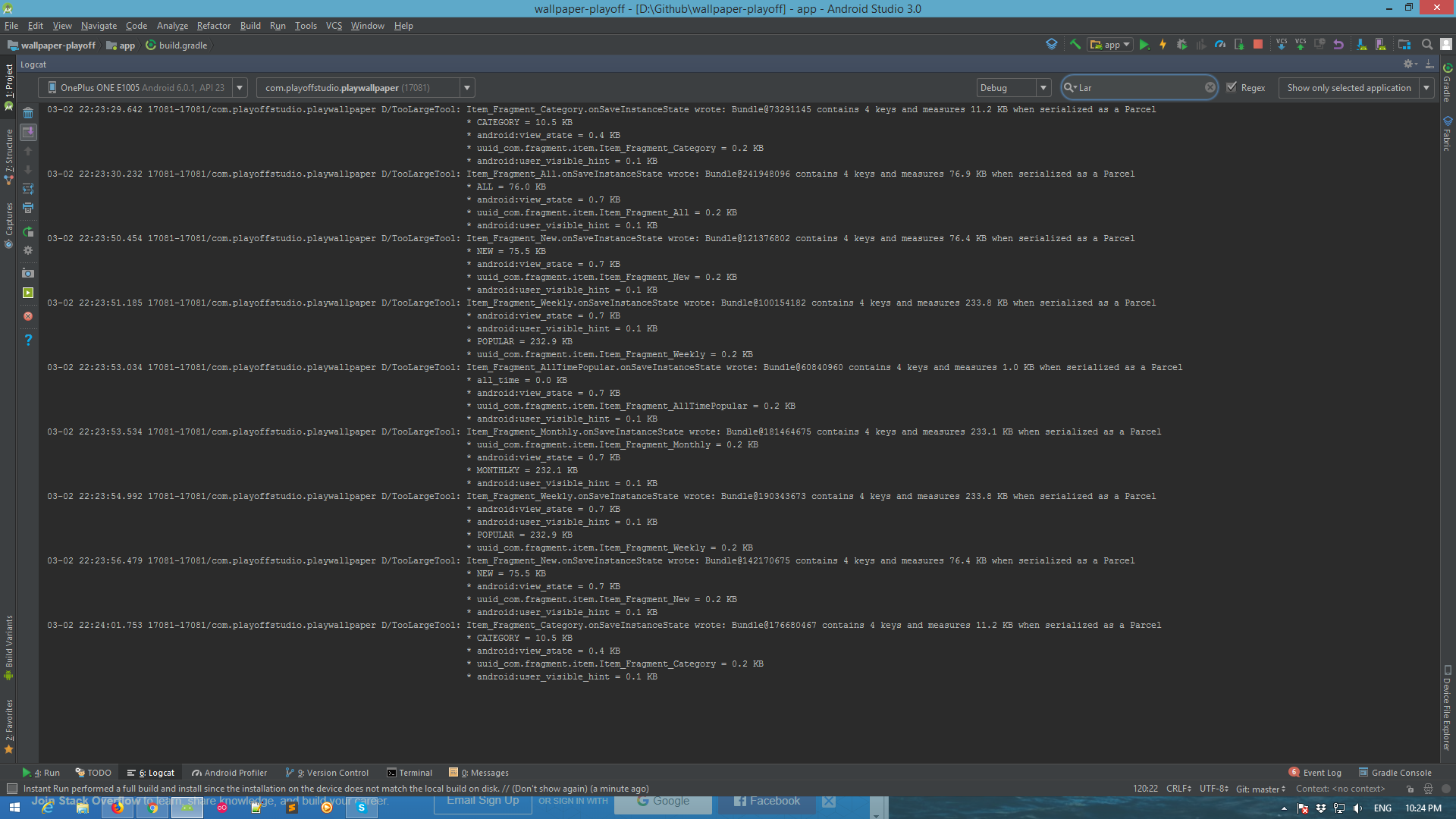Run the app with the green play icon
Viewport: 1456px width, 819px height.
pos(1144,45)
